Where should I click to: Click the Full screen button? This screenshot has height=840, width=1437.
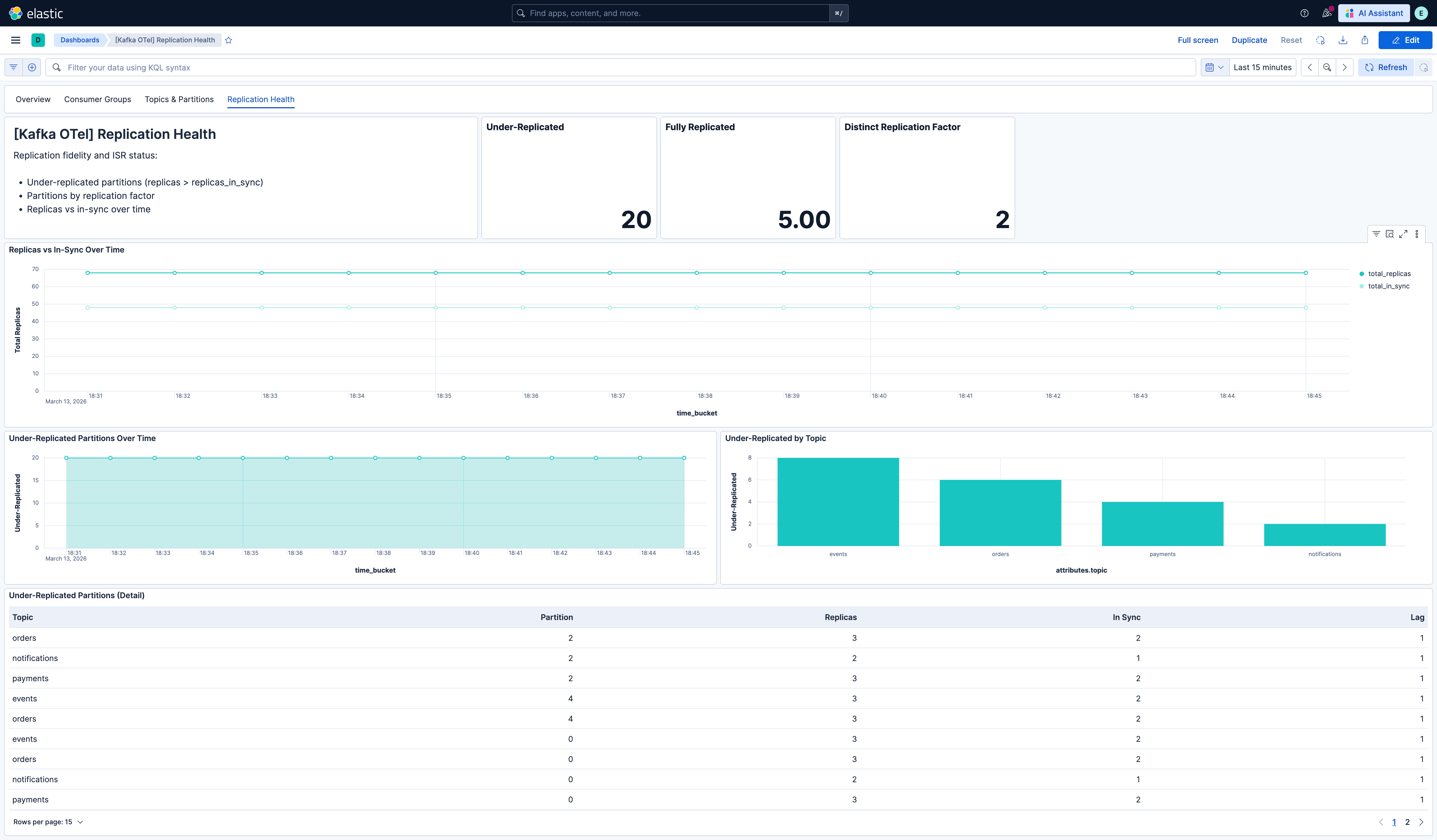click(x=1198, y=40)
